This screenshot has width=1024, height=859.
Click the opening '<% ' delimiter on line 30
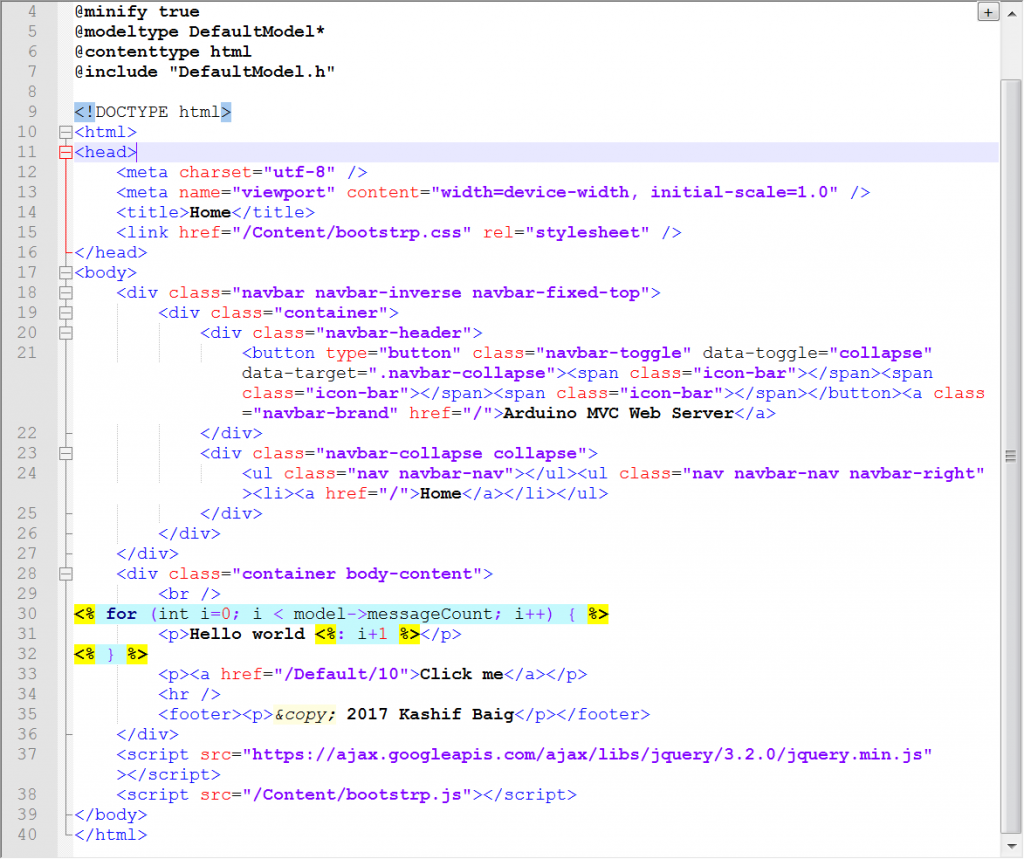[85, 615]
